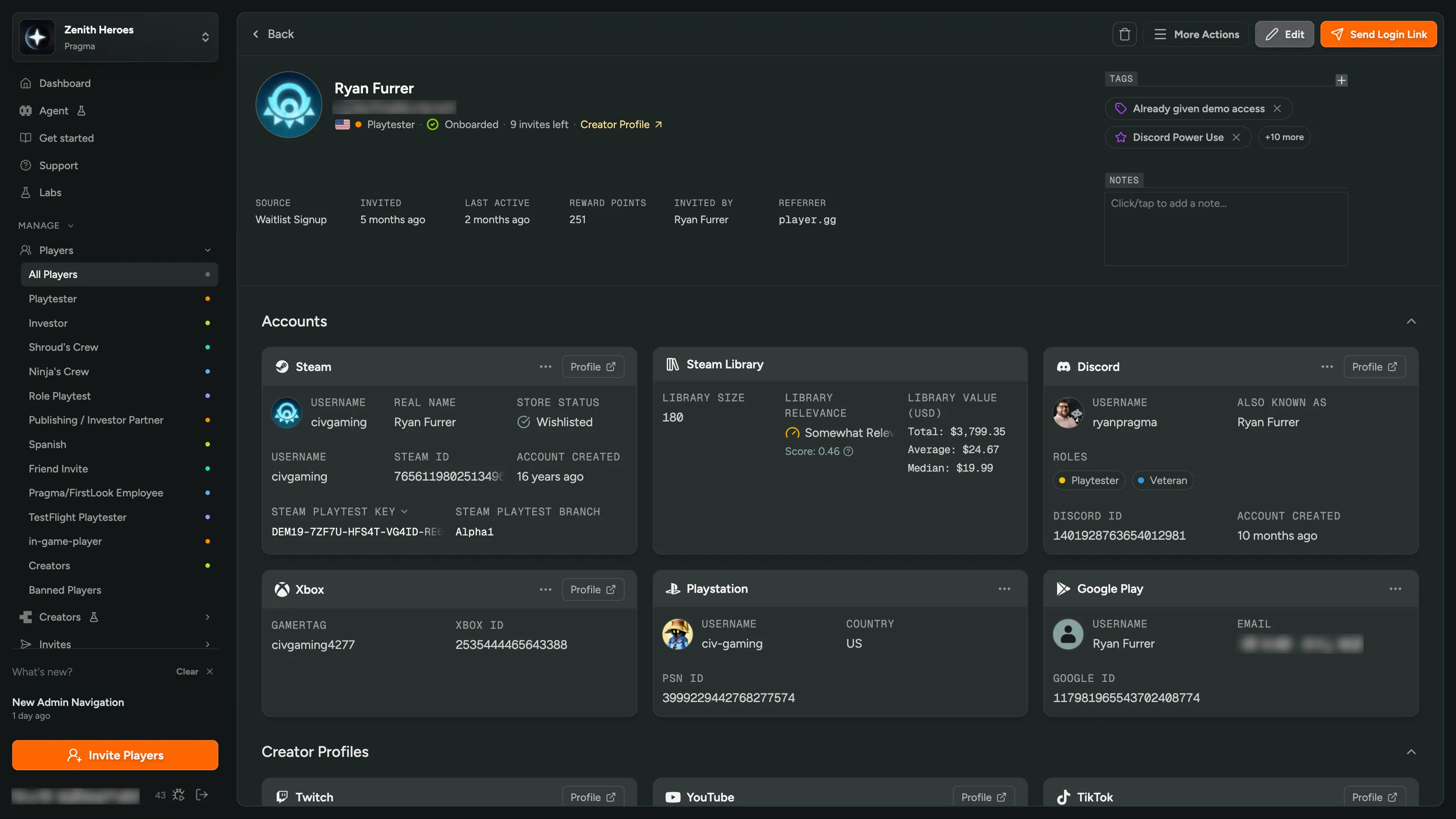The width and height of the screenshot is (1456, 819).
Task: Open the Xbox Profile link
Action: [x=593, y=589]
